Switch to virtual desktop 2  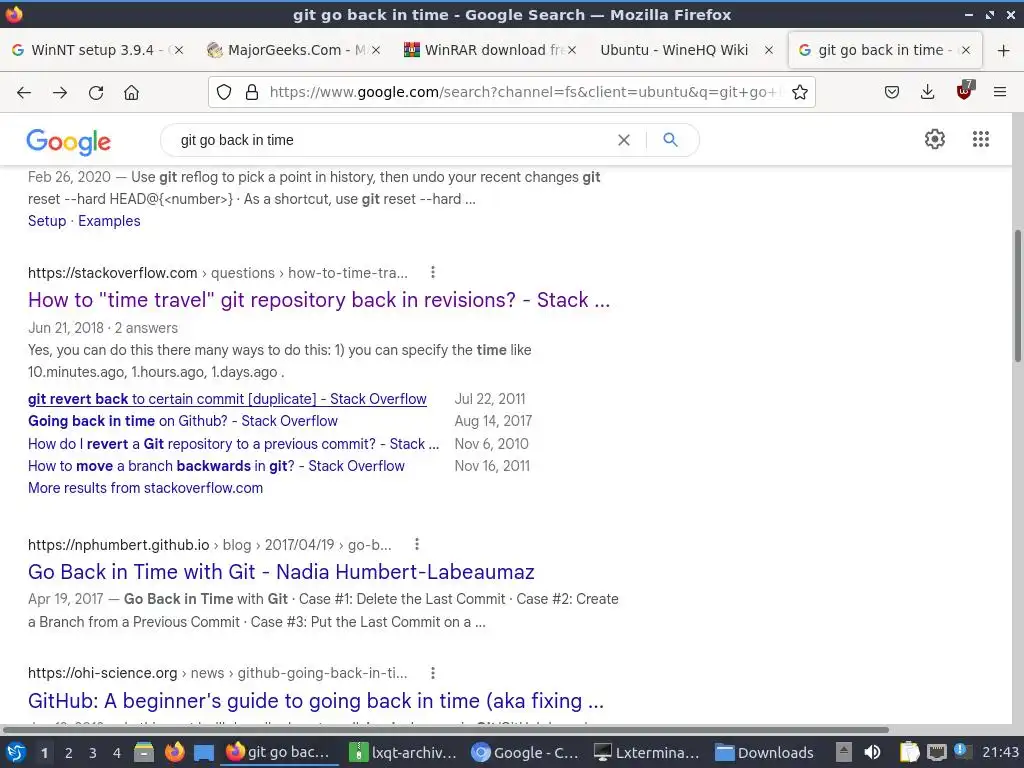pos(69,753)
